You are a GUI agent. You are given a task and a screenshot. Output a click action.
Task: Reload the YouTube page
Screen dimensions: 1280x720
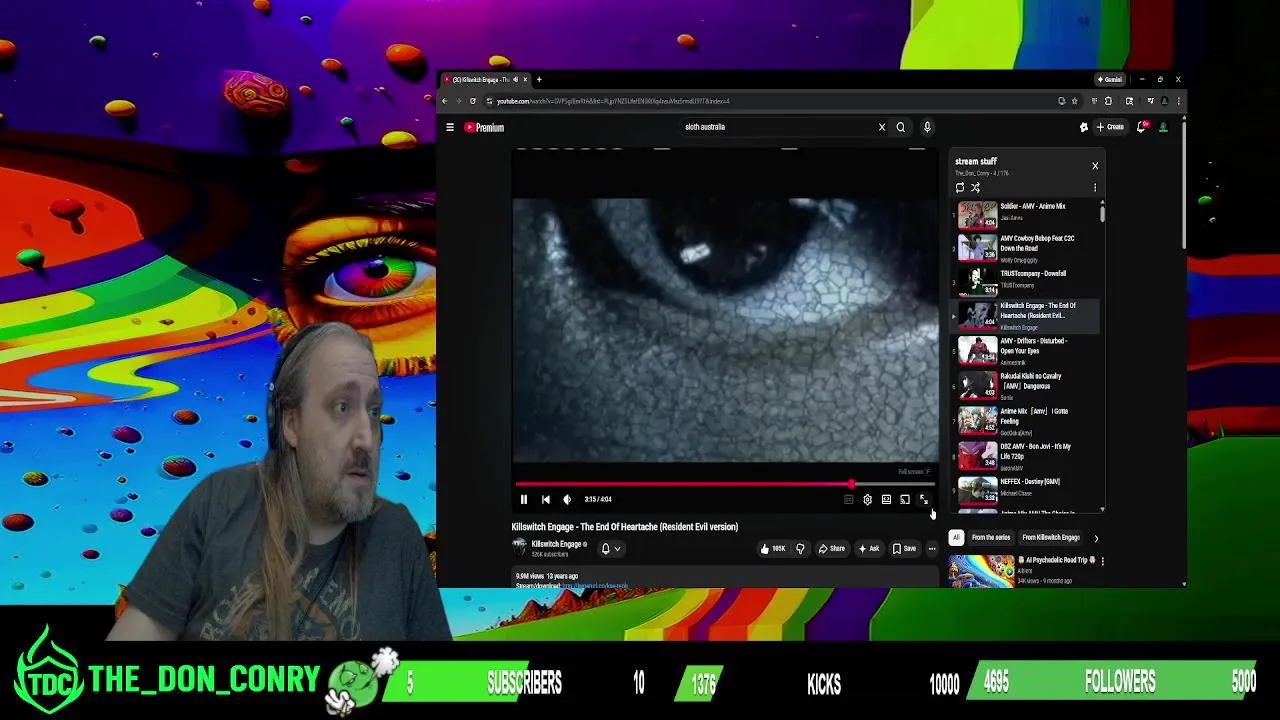473,101
